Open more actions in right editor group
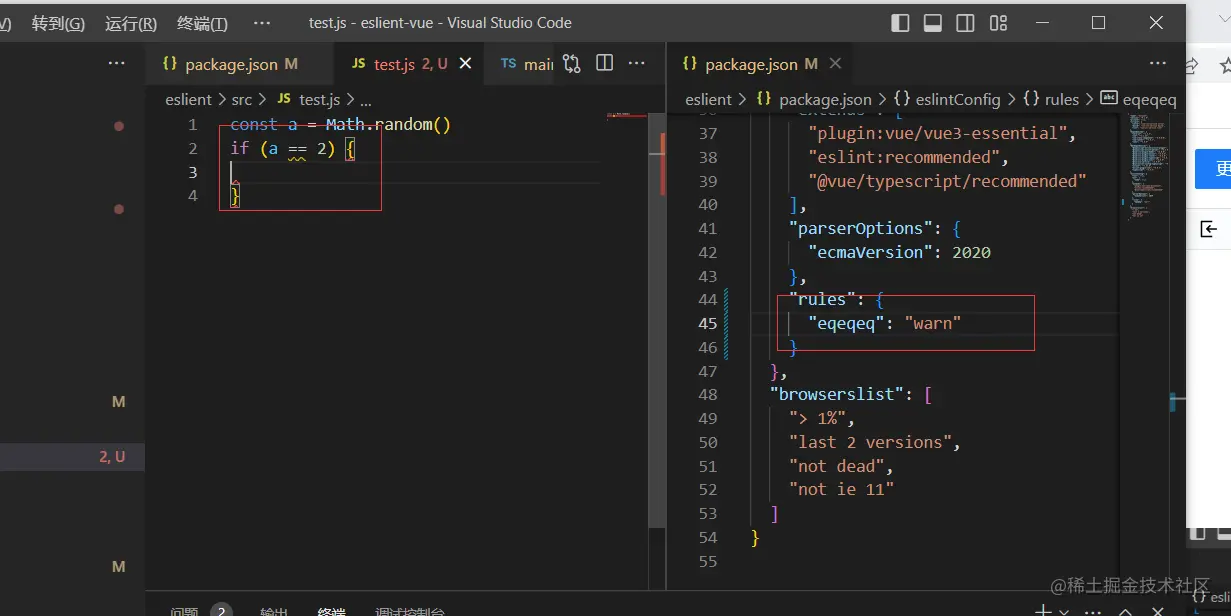Viewport: 1231px width, 616px height. [x=1158, y=63]
